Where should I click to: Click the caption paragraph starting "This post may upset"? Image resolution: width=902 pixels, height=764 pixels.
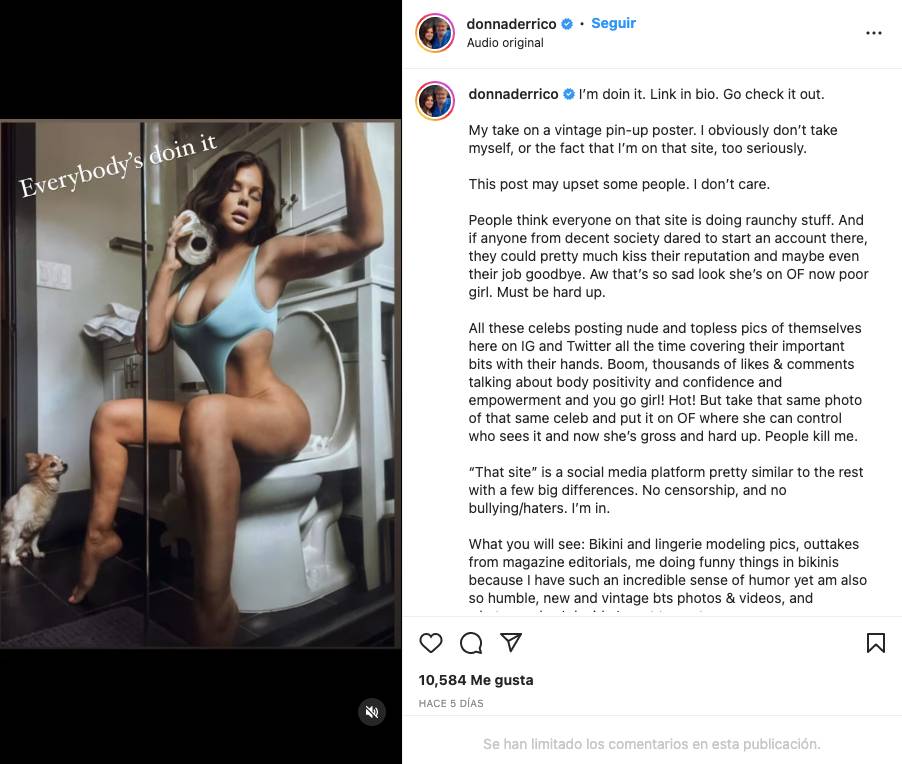[619, 184]
